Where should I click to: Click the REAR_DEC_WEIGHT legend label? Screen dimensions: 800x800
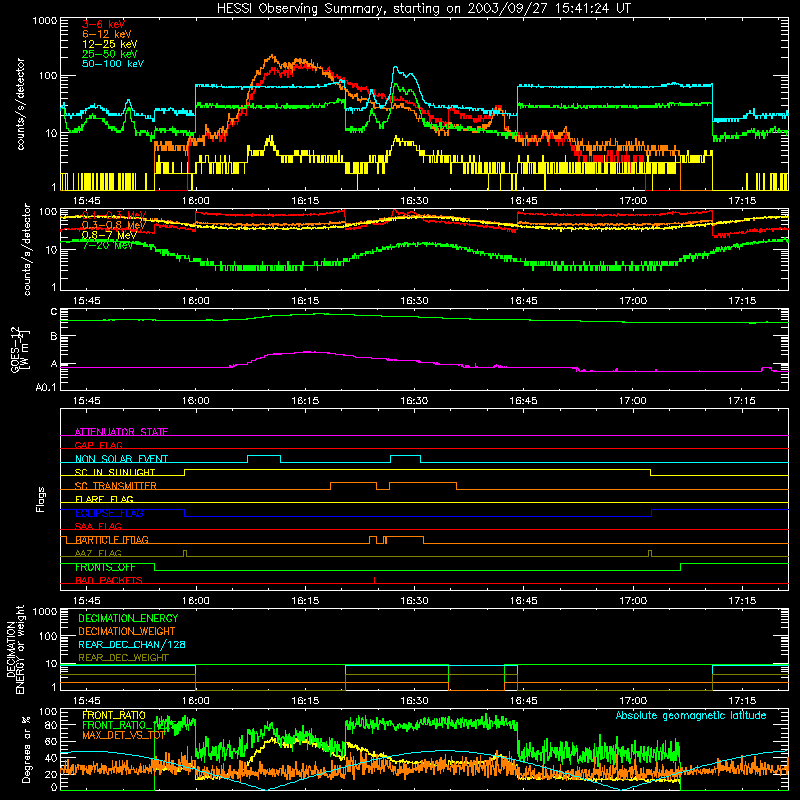click(123, 658)
